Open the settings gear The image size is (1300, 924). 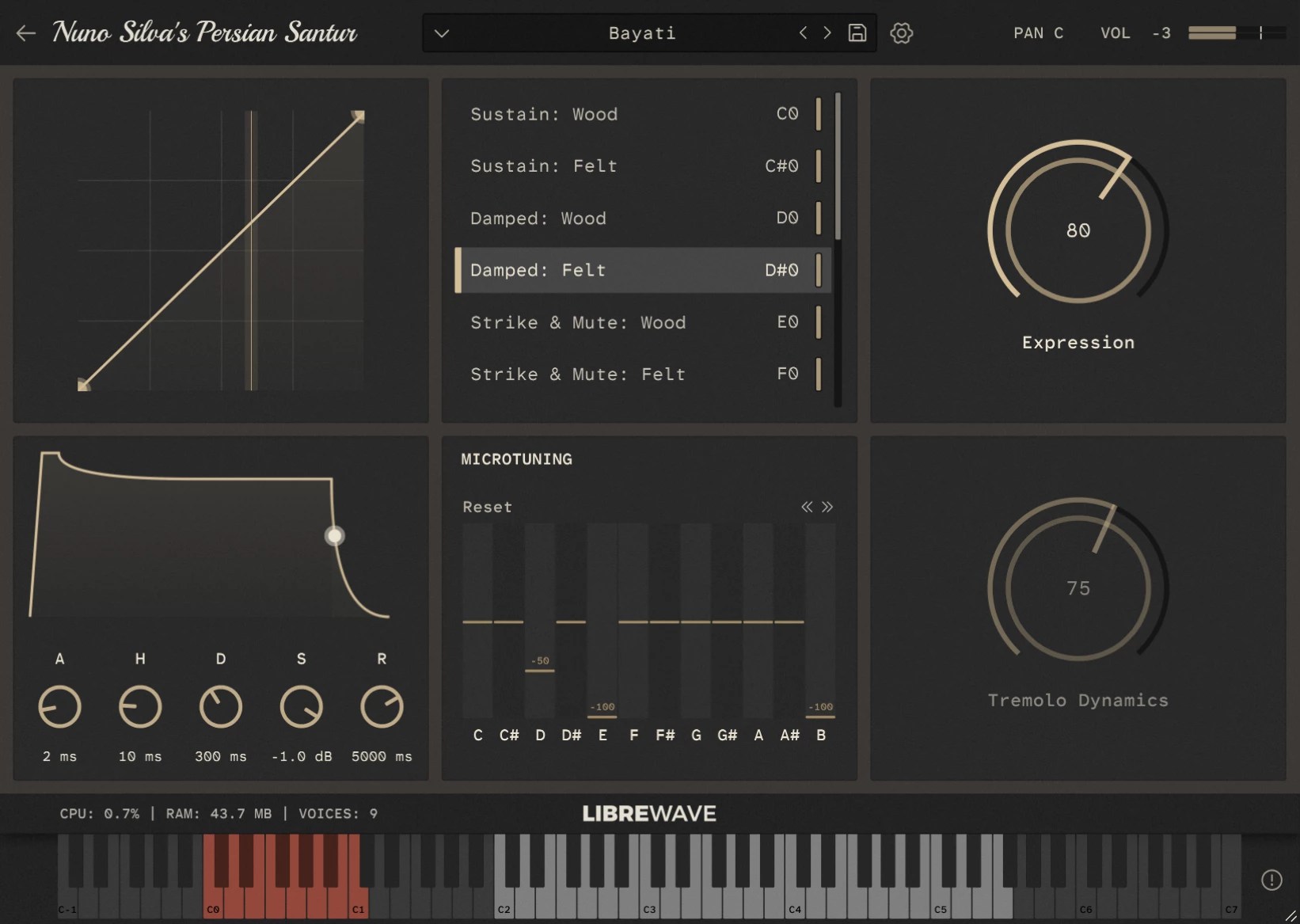click(x=902, y=33)
